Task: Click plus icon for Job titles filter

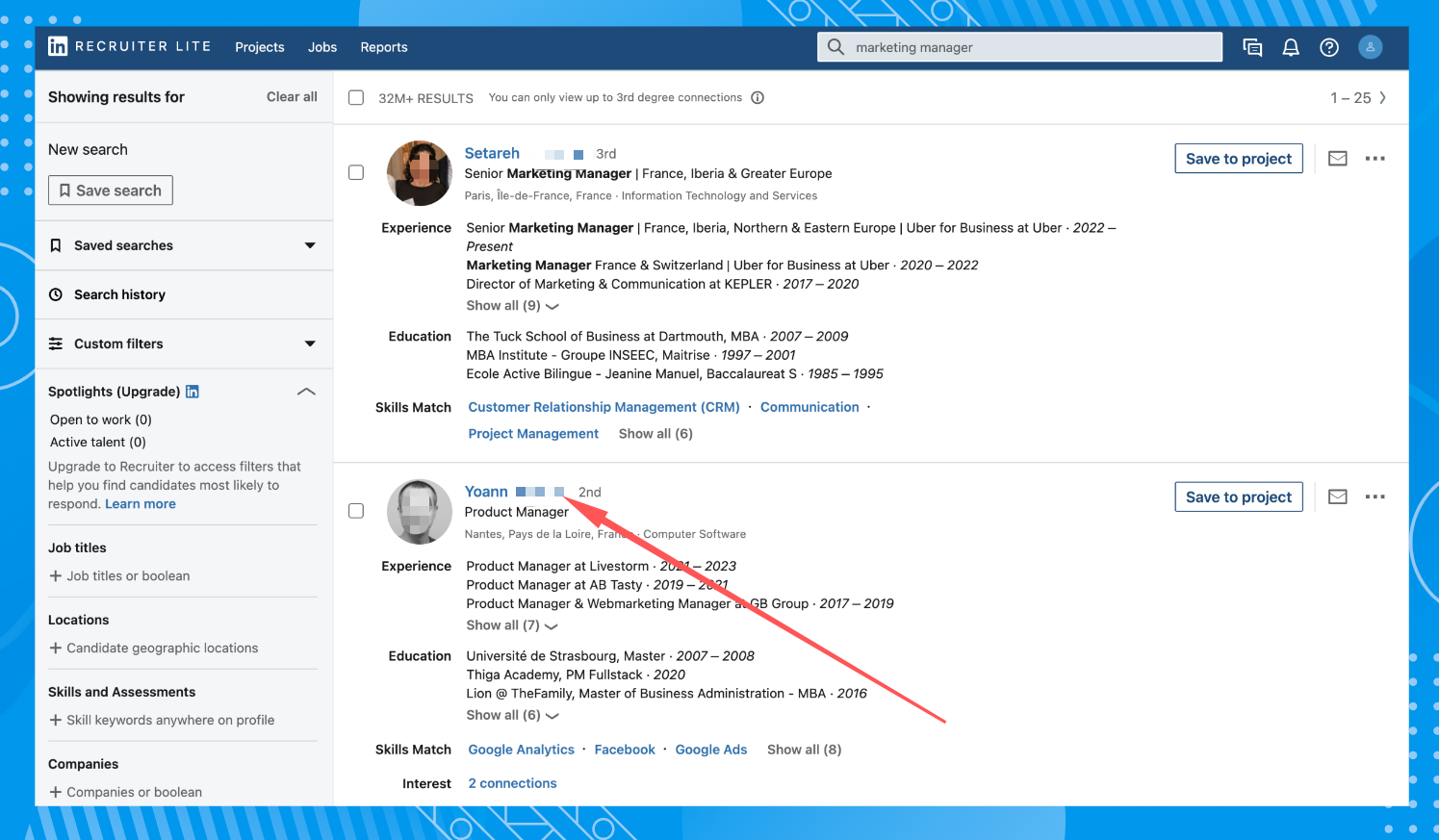Action: 55,575
